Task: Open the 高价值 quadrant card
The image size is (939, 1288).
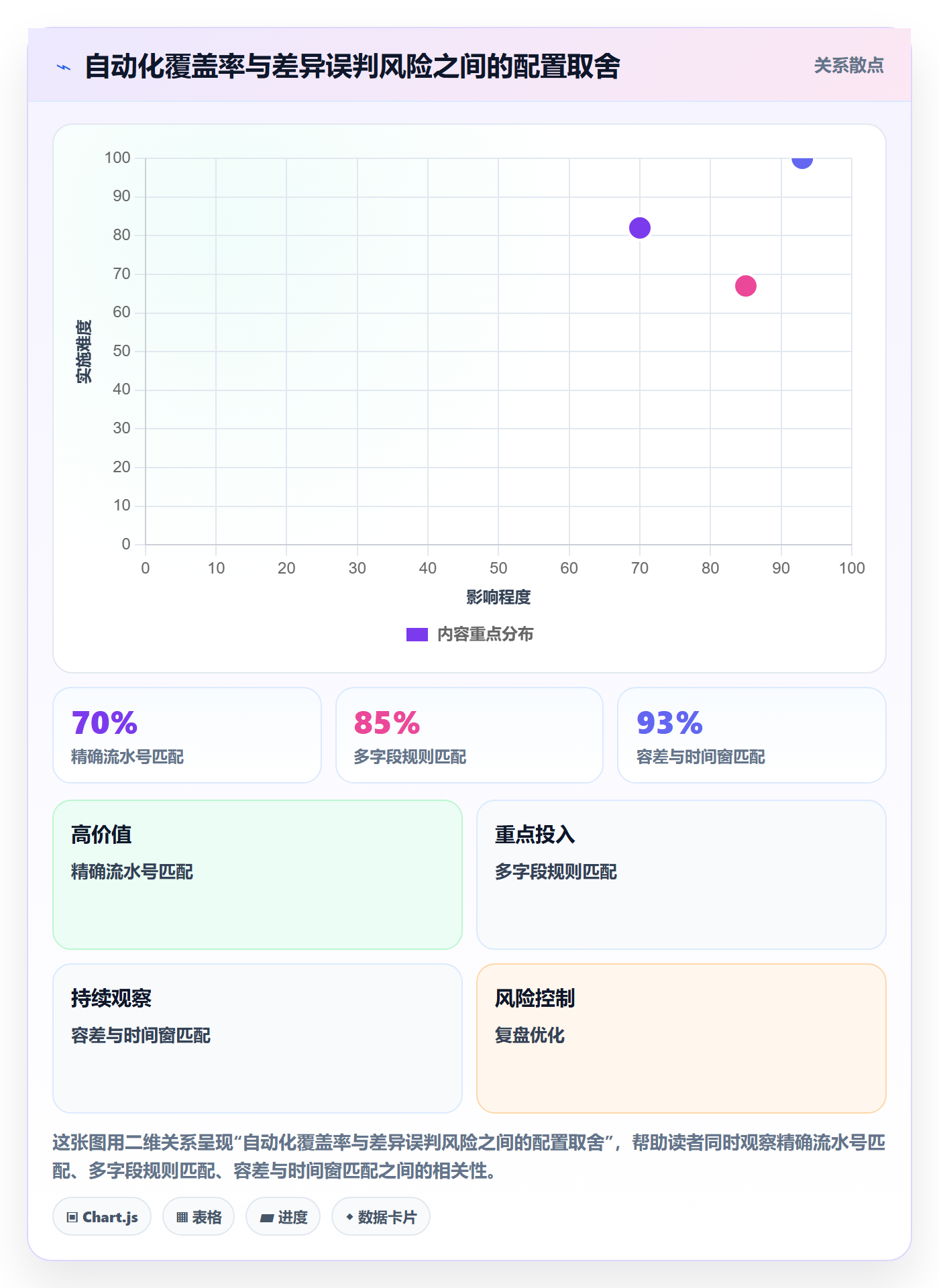Action: point(258,875)
